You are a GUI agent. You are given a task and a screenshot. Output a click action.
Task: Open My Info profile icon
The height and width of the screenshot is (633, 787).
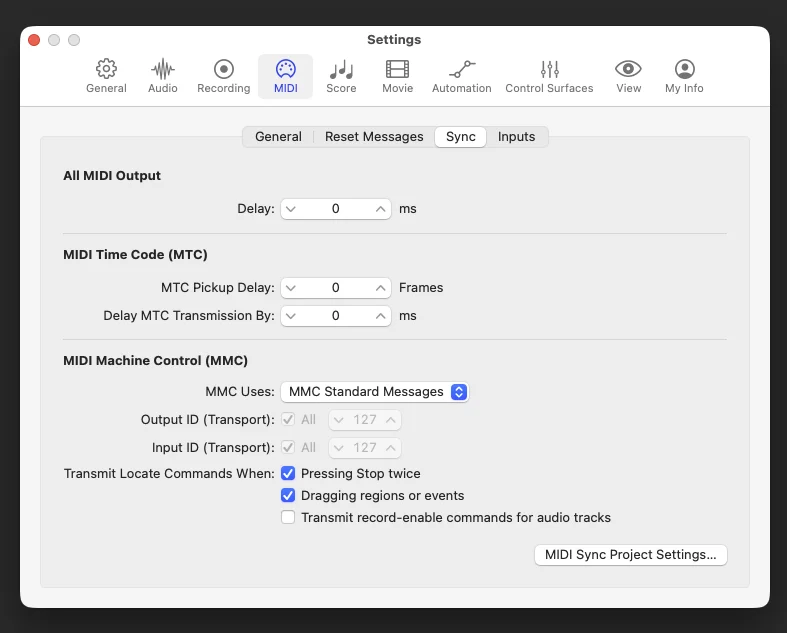685,69
